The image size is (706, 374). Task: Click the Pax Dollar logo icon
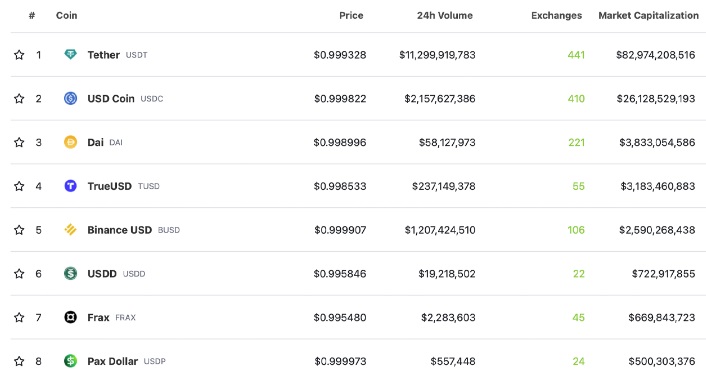70,361
